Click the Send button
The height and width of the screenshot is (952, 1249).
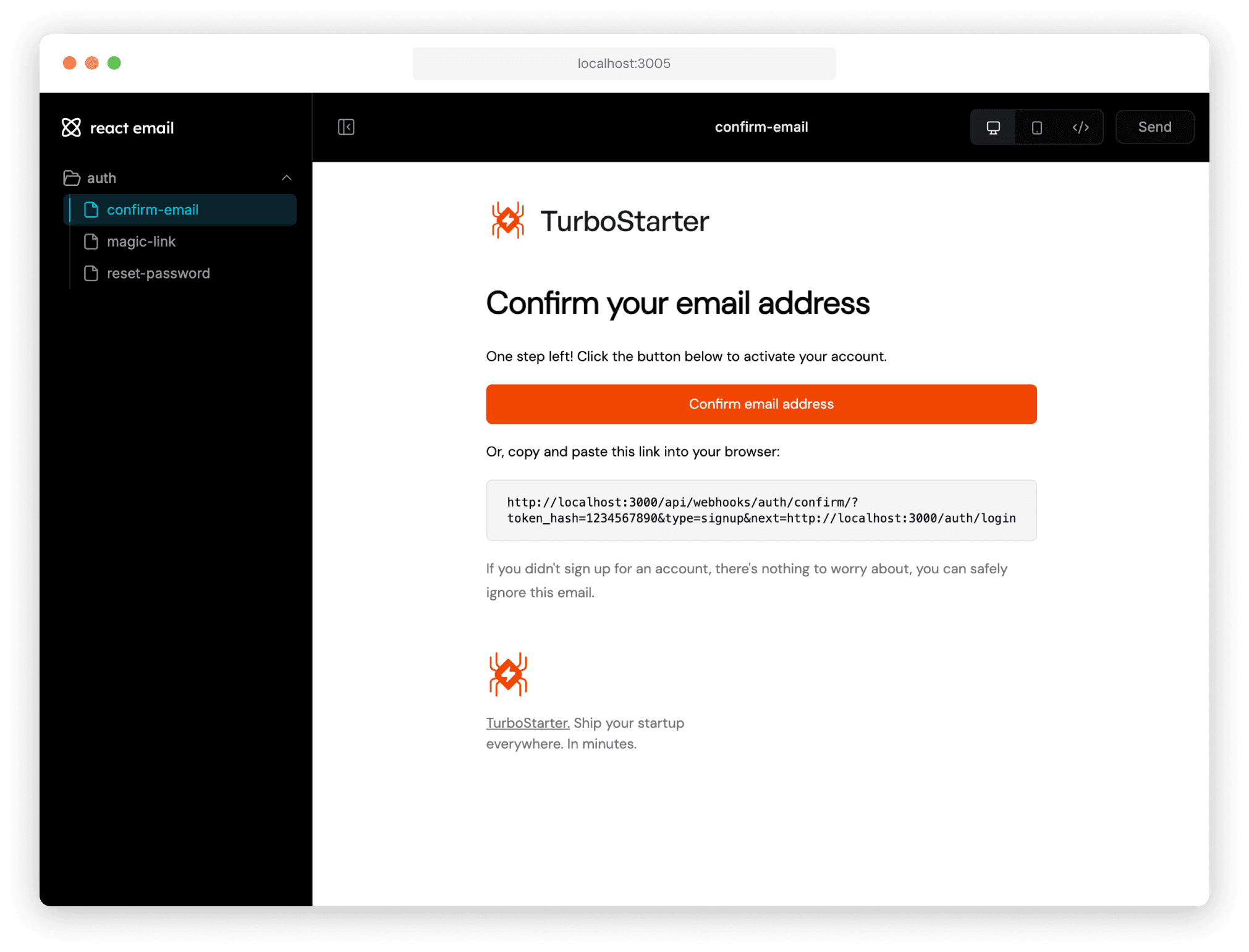(1155, 127)
